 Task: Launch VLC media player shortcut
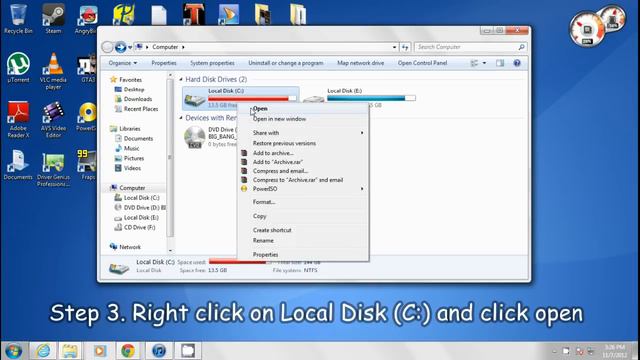pos(53,71)
